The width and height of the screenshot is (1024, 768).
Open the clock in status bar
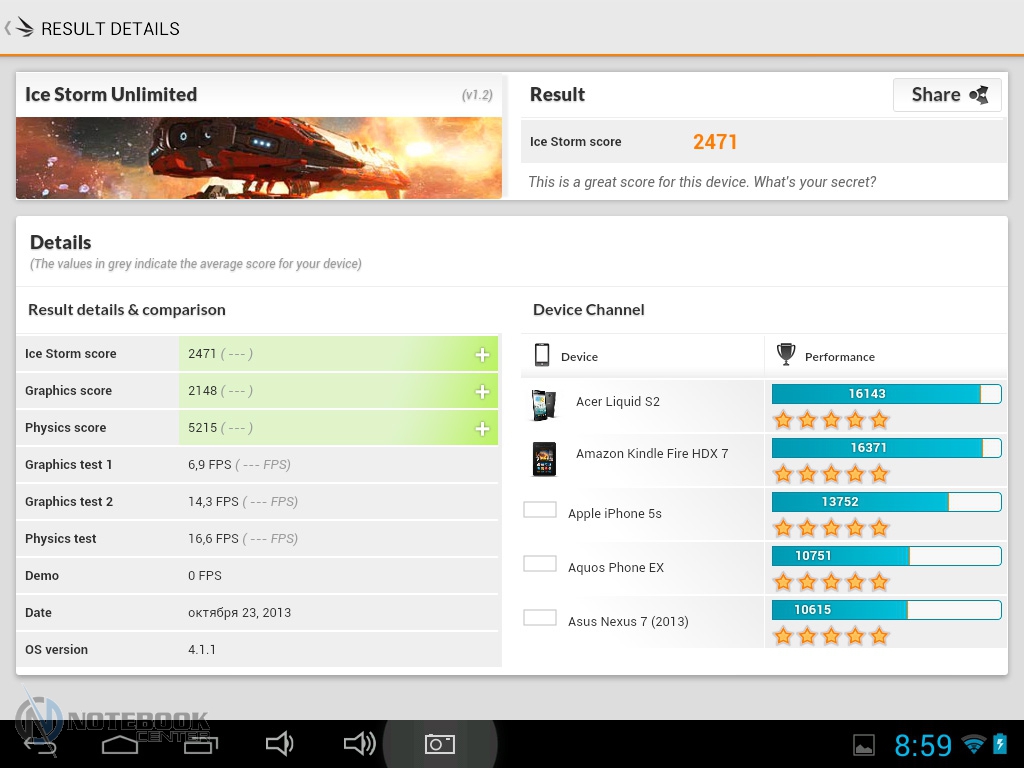[x=922, y=745]
